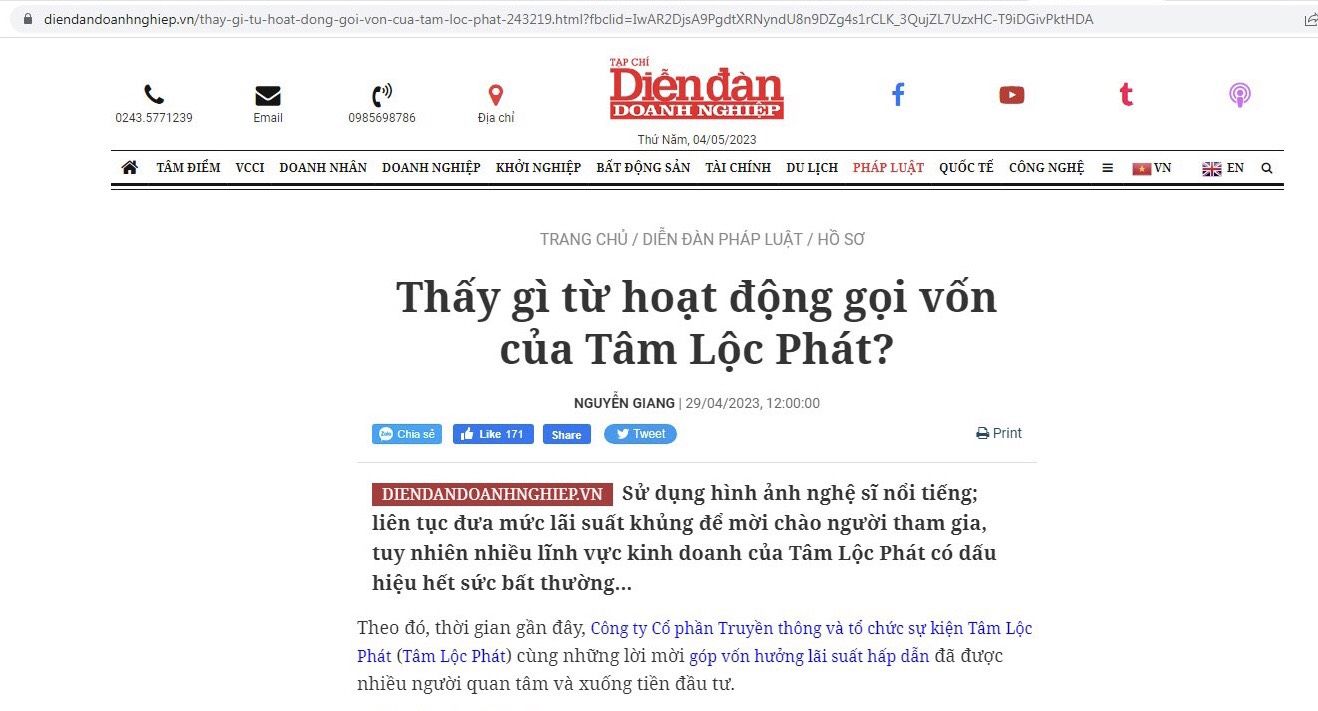Open the BẤT ĐỘNG SẢN section
Screen dimensions: 1318x711
pyautogui.click(x=643, y=168)
